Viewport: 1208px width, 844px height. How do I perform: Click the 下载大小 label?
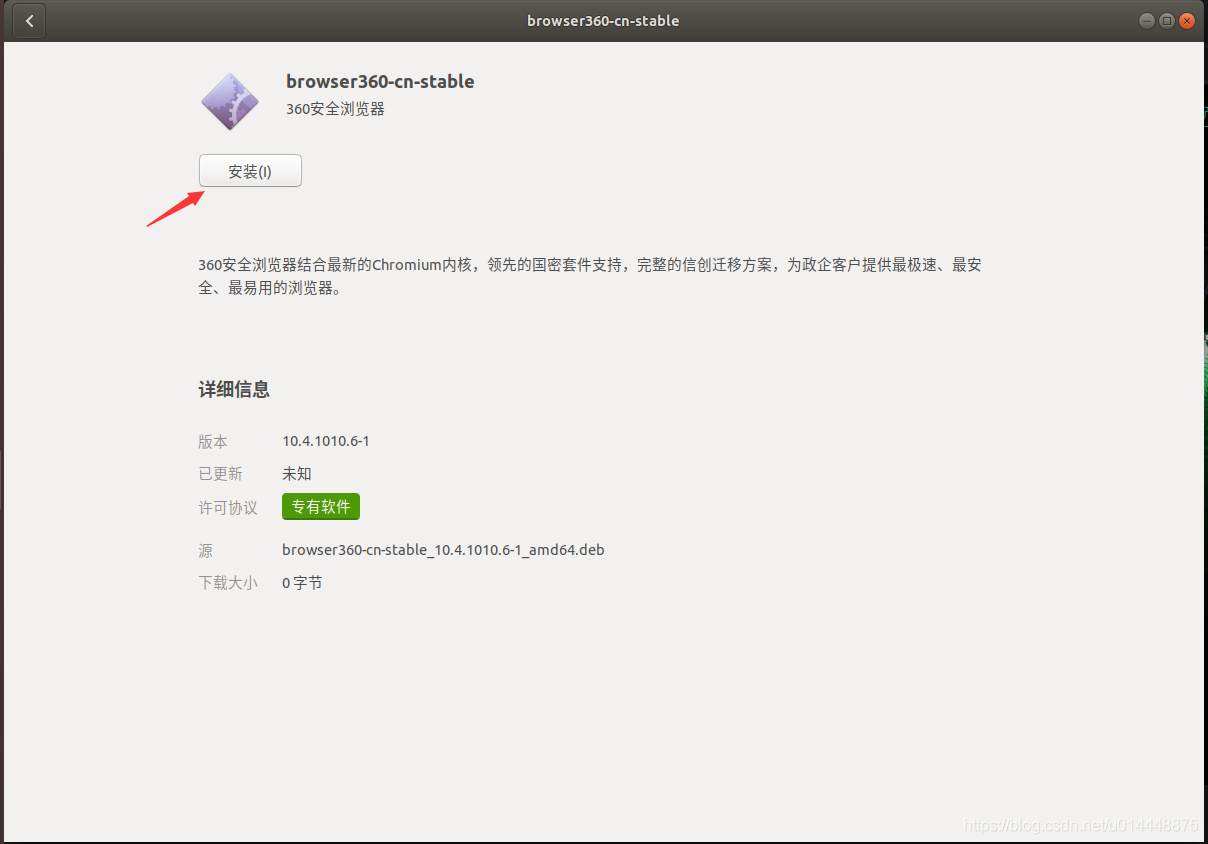[x=228, y=583]
